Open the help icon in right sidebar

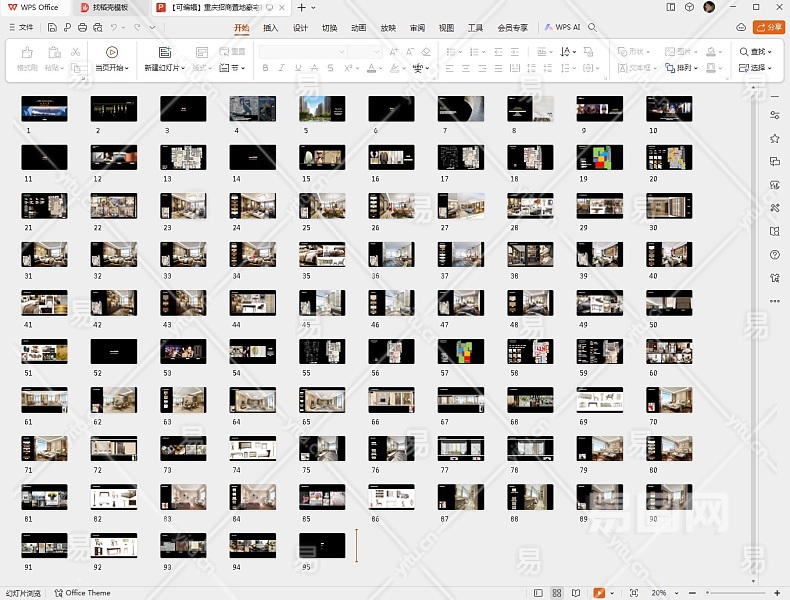[x=775, y=255]
